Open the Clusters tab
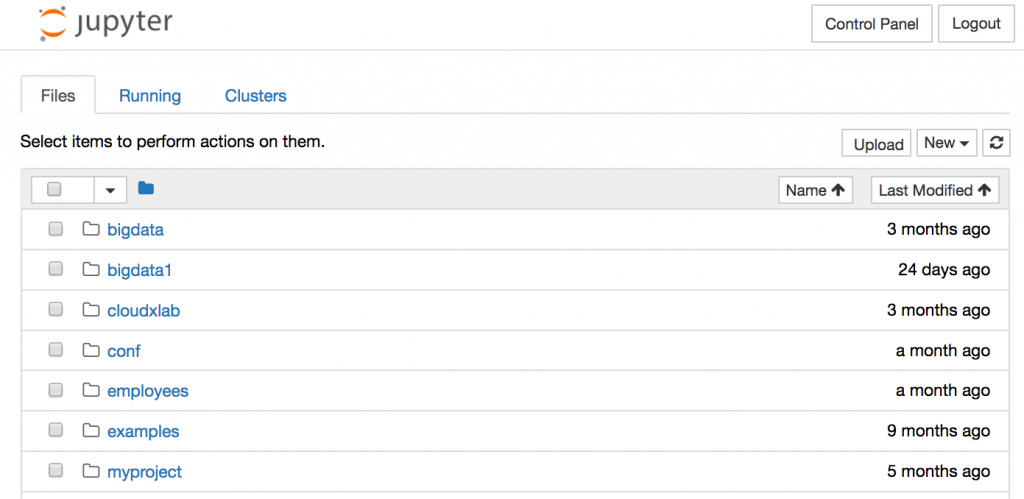The height and width of the screenshot is (499, 1024). click(255, 96)
